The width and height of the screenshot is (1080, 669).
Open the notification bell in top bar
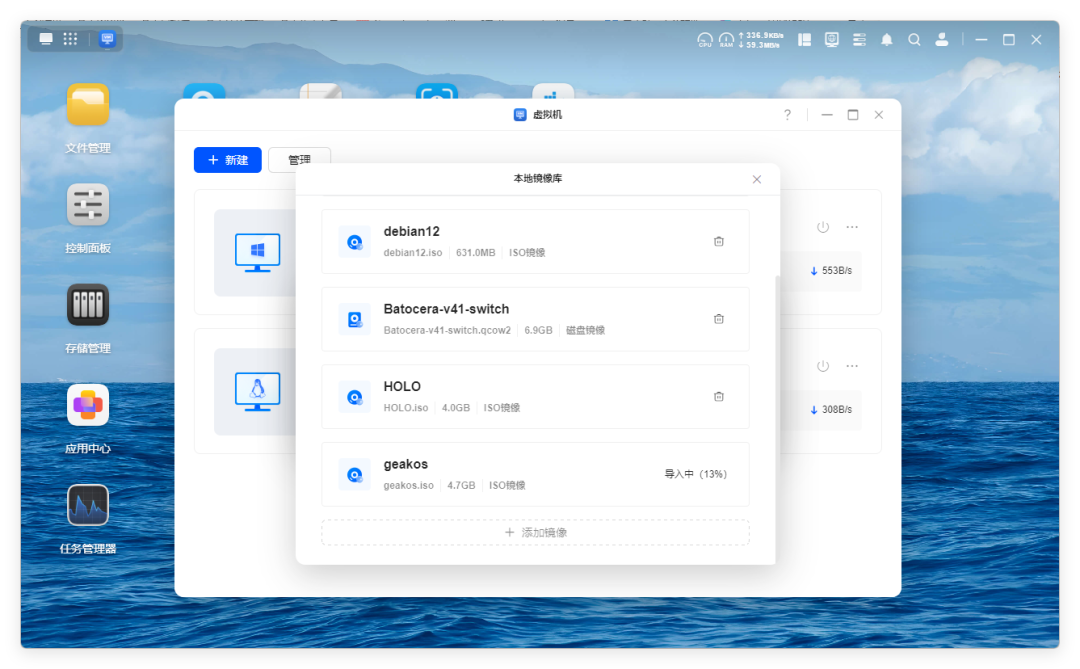(887, 40)
